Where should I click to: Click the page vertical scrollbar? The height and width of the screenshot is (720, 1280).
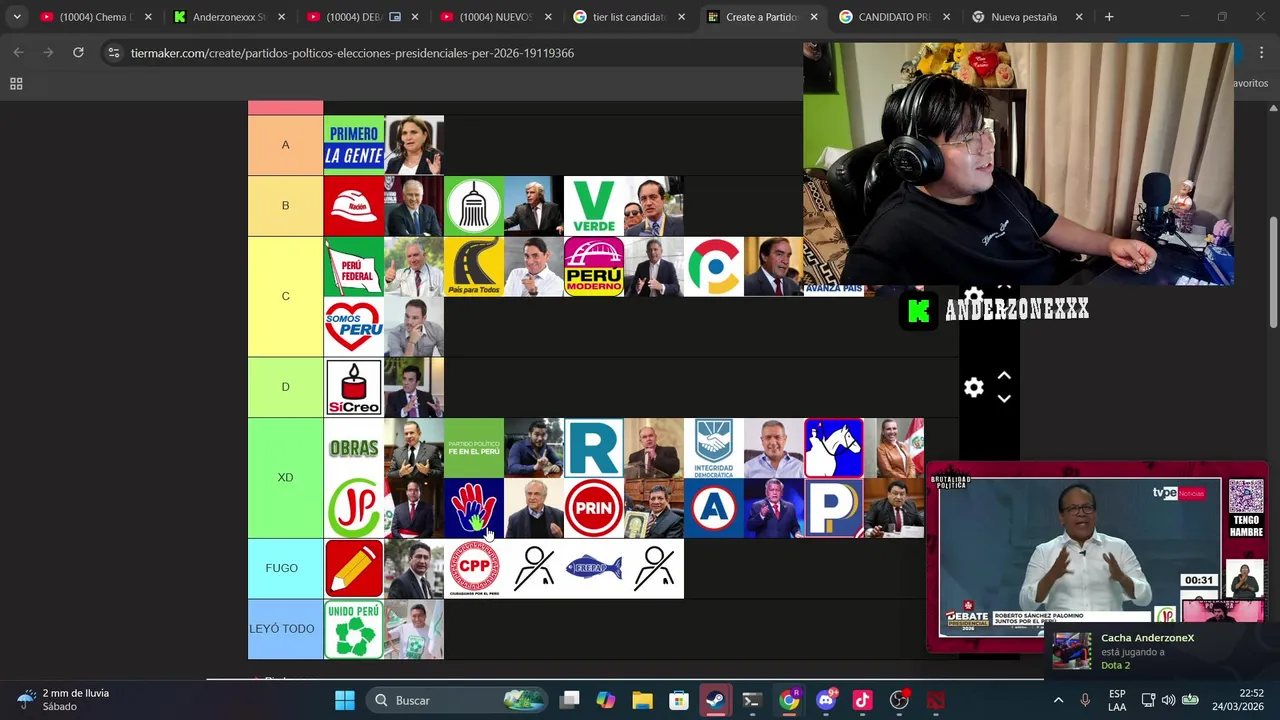(x=1273, y=271)
